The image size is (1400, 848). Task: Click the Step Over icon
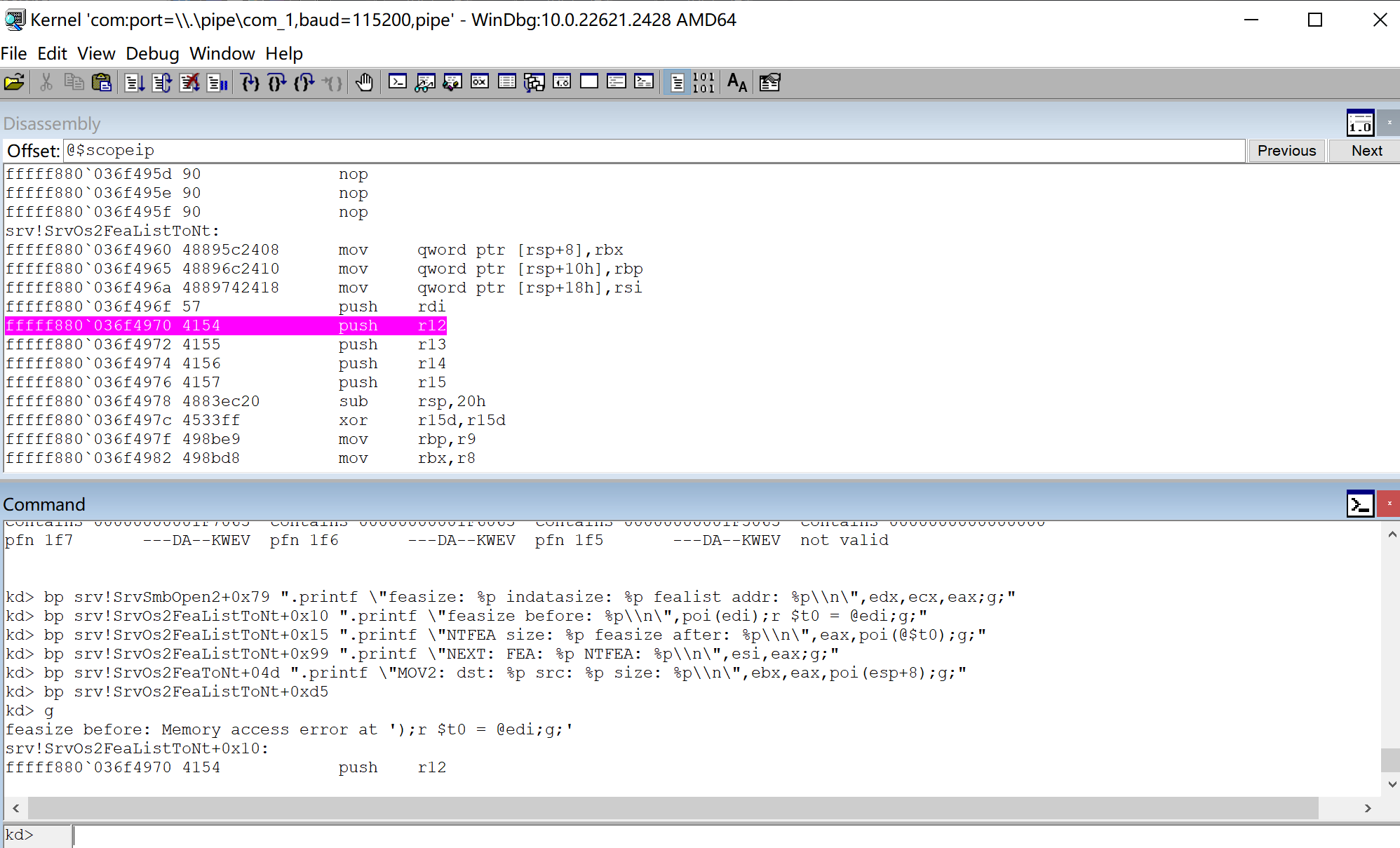point(277,83)
